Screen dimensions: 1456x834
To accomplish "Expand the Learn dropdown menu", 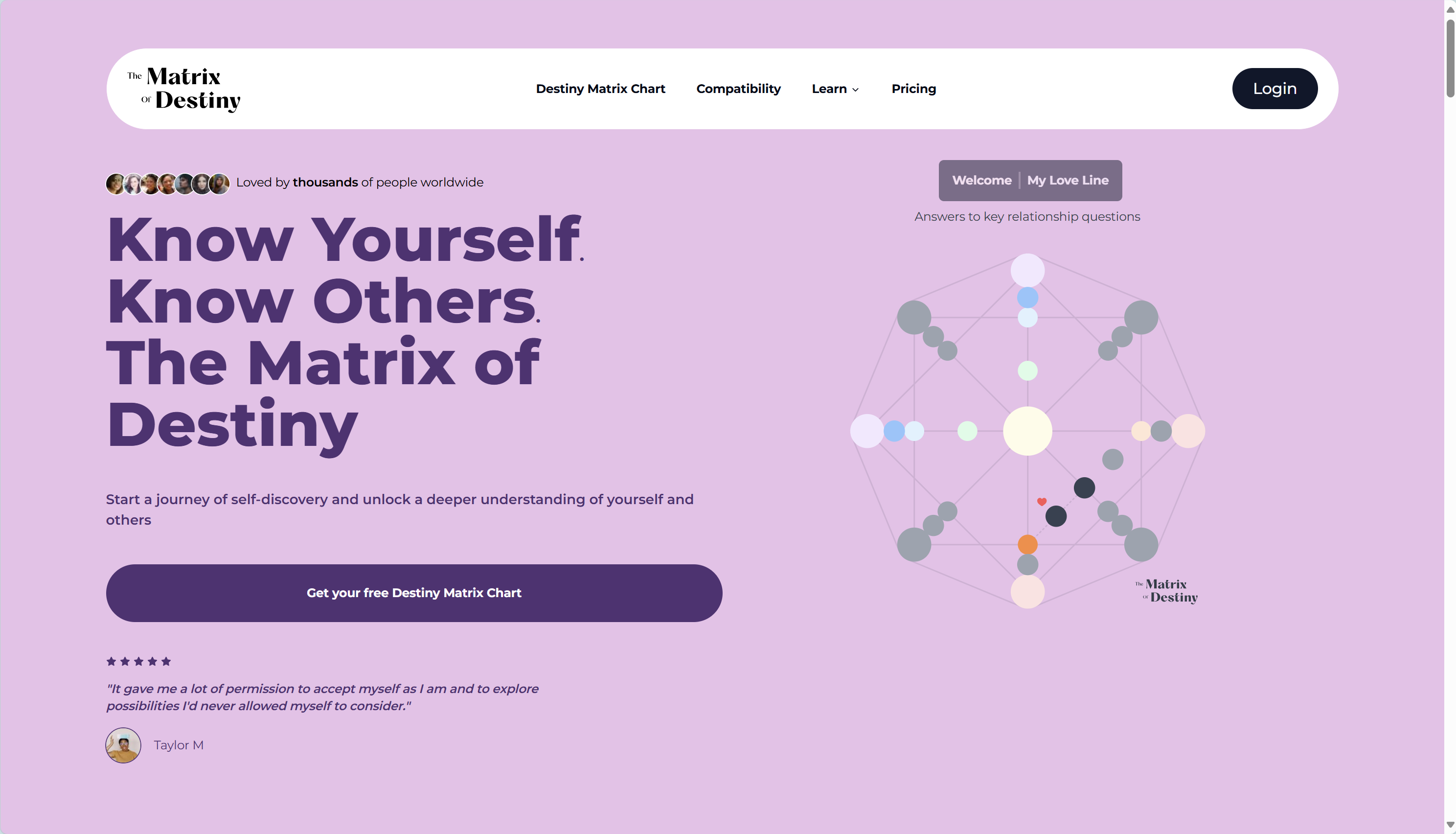I will tap(835, 89).
